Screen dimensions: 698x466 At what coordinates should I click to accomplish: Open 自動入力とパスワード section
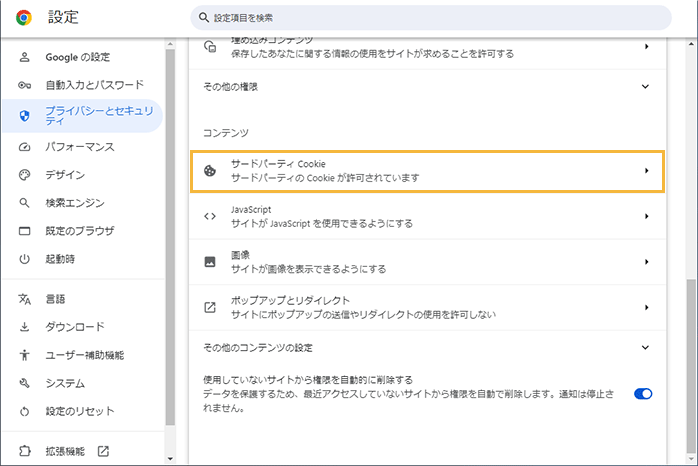94,85
